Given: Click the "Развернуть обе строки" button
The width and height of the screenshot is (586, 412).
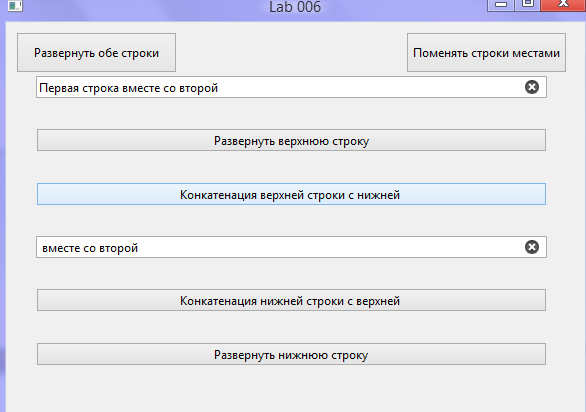Looking at the screenshot, I should pos(96,52).
